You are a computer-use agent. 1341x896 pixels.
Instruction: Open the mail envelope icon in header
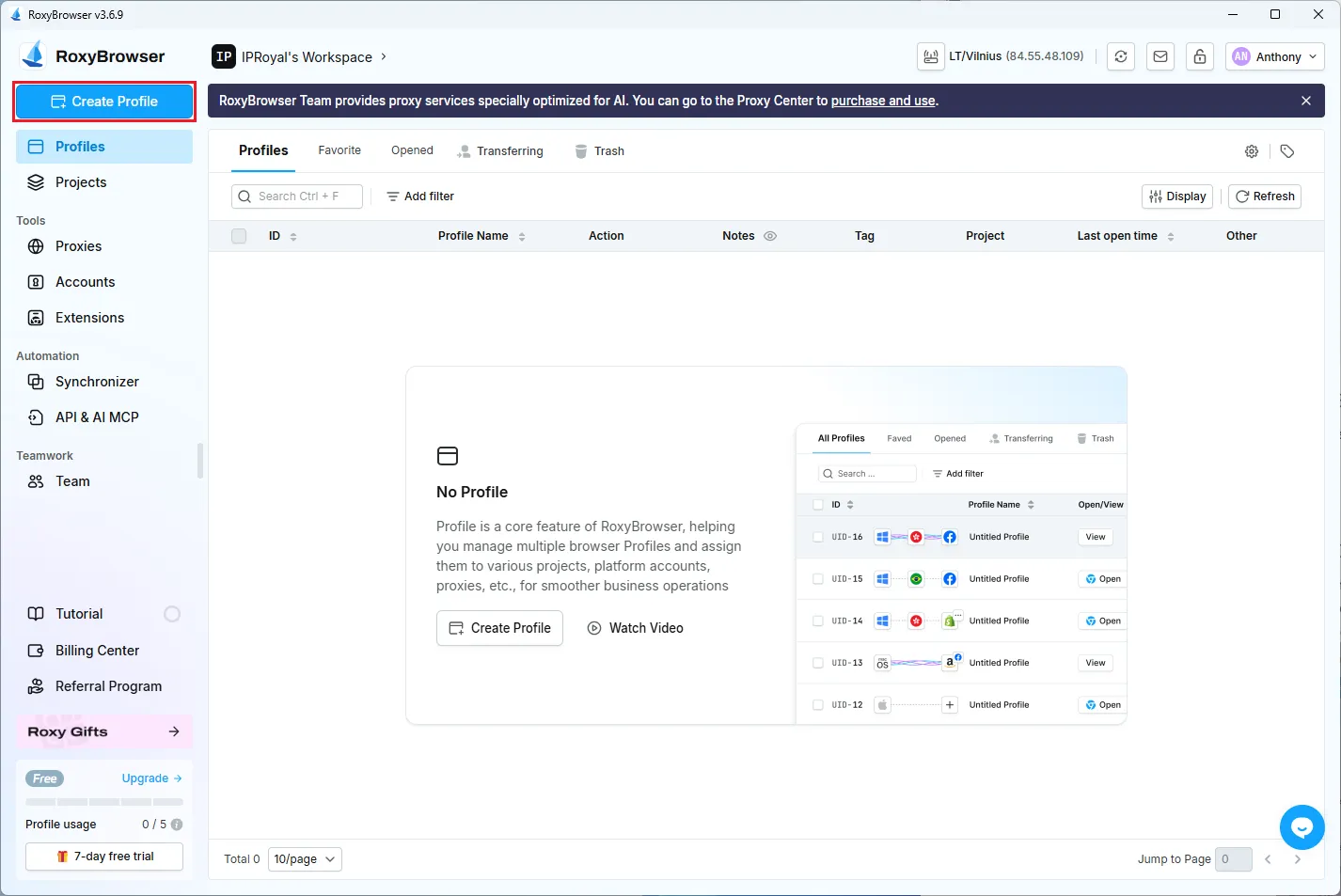click(x=1160, y=56)
